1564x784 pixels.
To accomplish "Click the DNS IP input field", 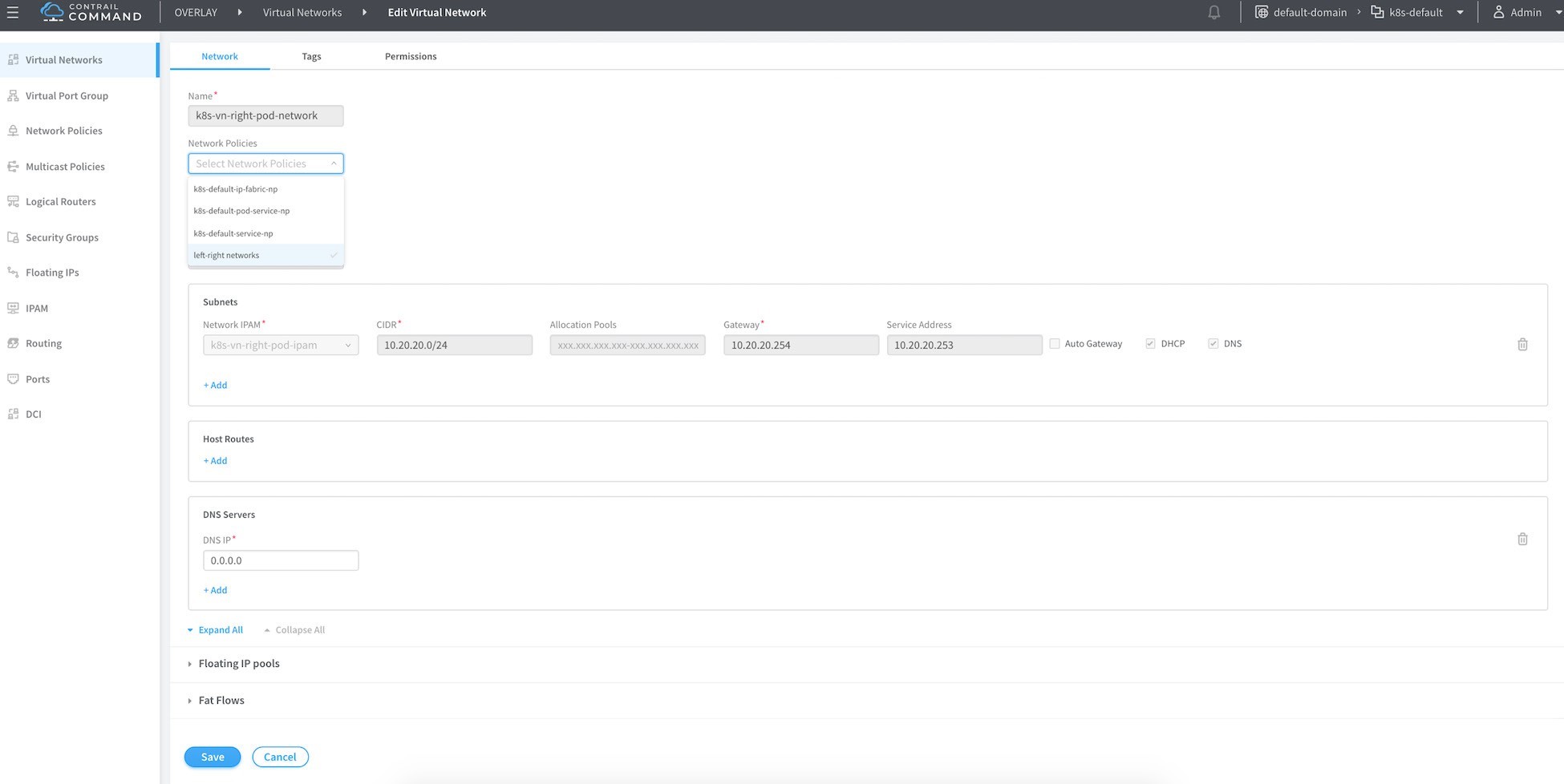I will coord(281,560).
